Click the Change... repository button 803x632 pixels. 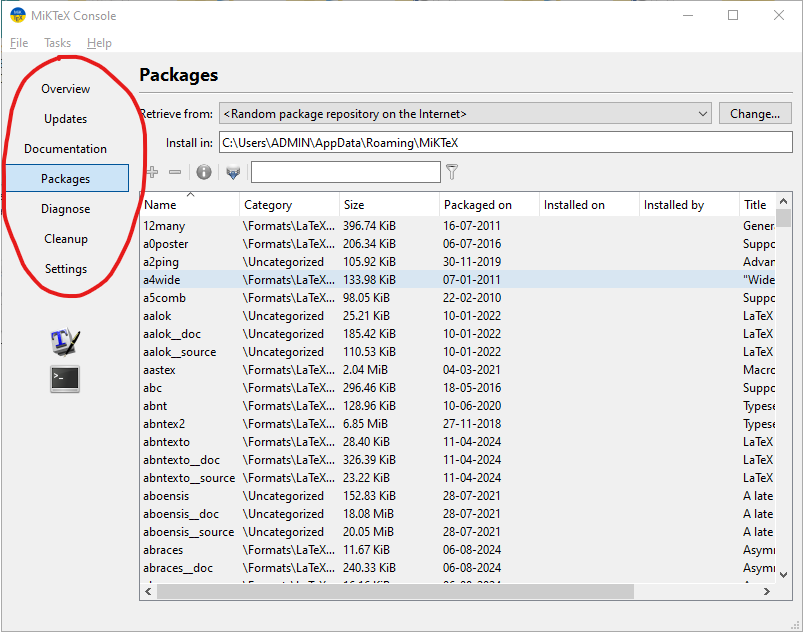pos(755,114)
